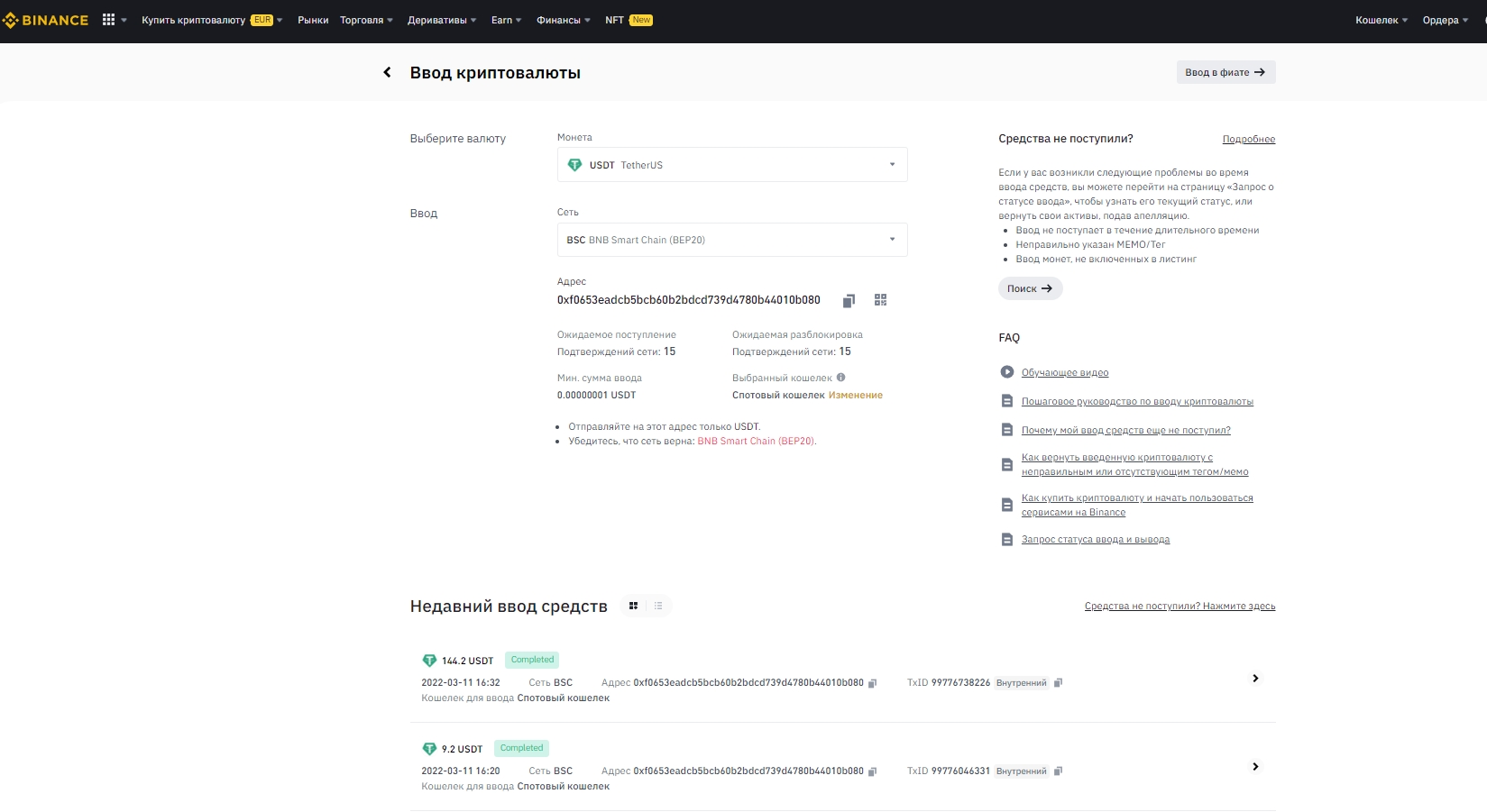Click the Tether icon of the 9.2 USDT entry
Viewport: 1487px width, 812px height.
(x=429, y=749)
